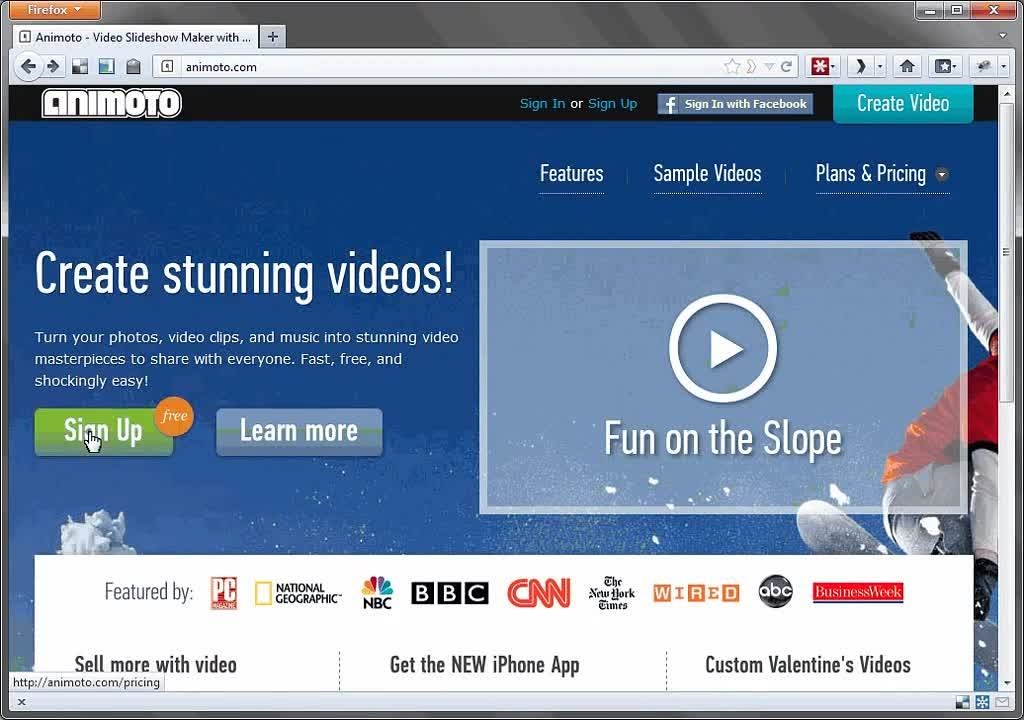
Task: Click the Animoto logo
Action: [112, 103]
